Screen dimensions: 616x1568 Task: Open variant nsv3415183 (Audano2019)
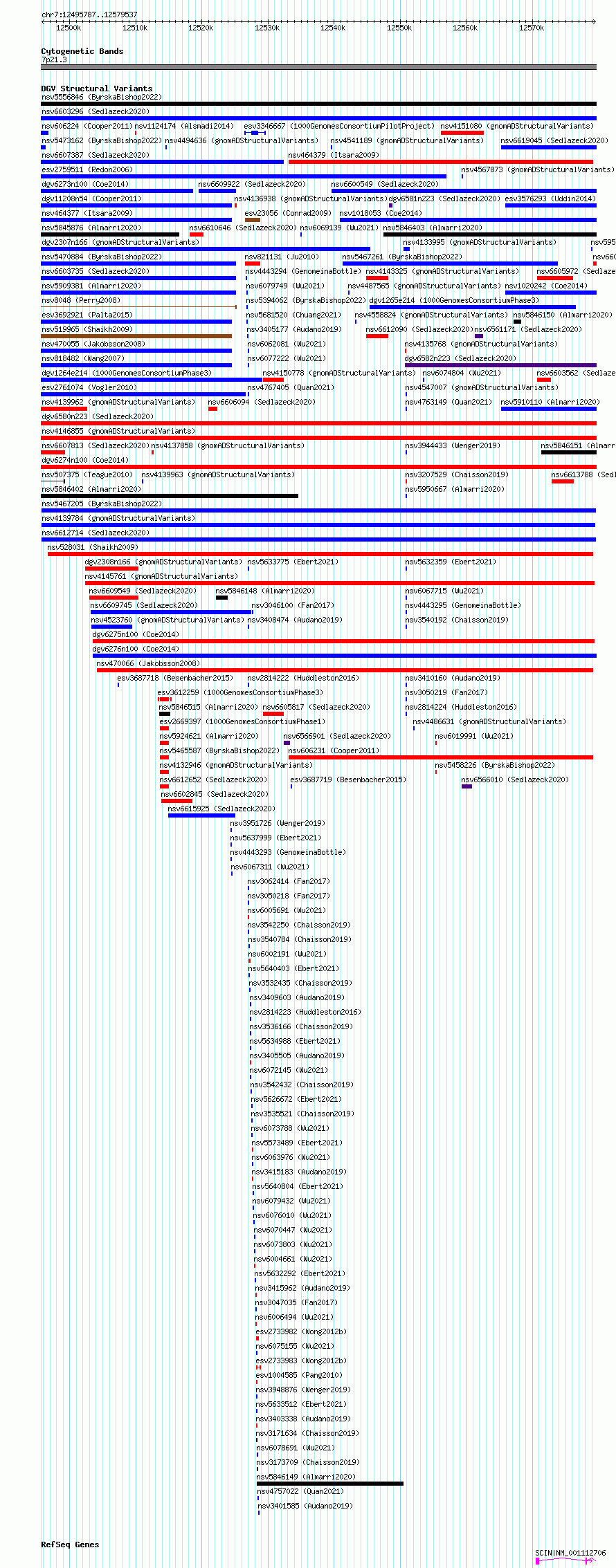click(x=300, y=1172)
